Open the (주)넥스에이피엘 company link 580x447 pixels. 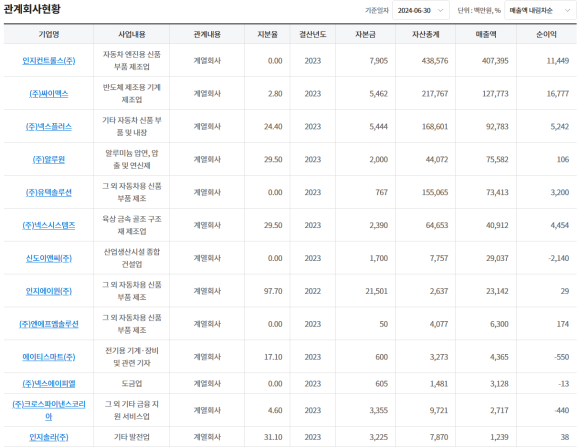click(x=49, y=384)
